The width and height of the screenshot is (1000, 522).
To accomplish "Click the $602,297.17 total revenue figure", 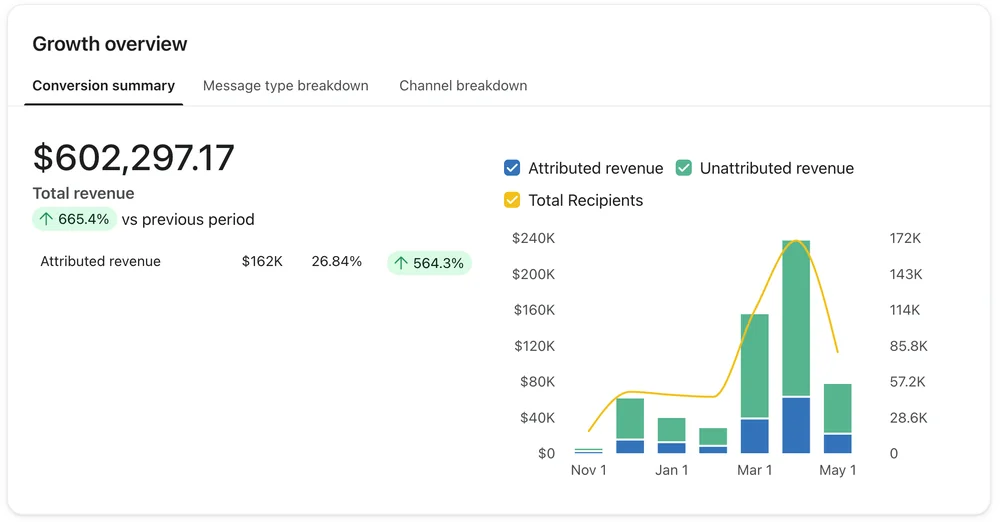I will pyautogui.click(x=133, y=158).
